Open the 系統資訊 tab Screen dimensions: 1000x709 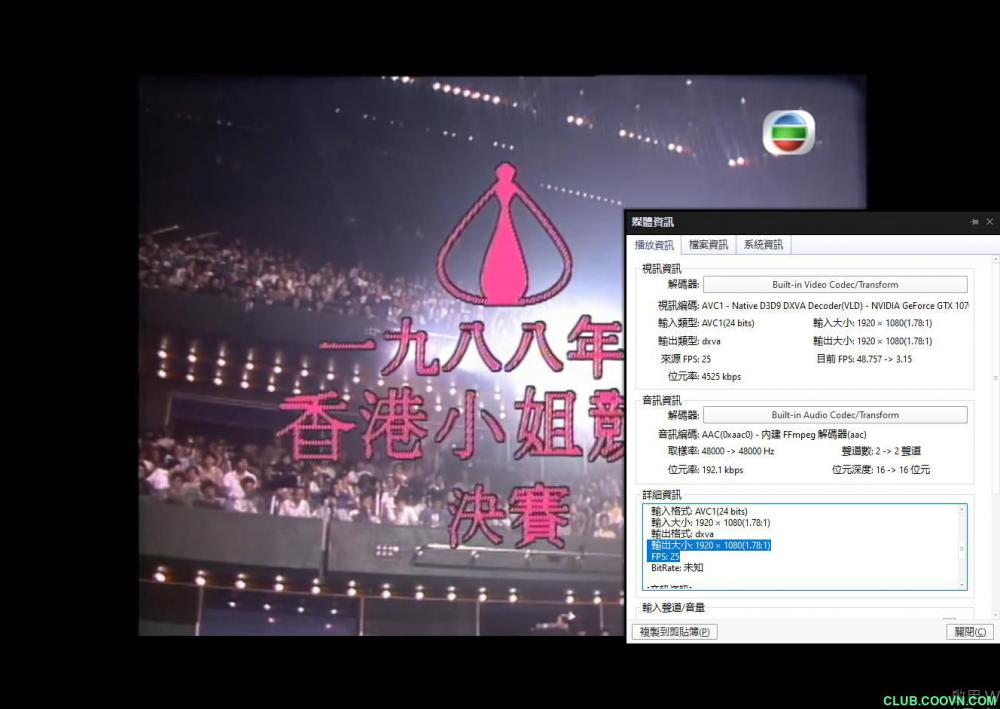coord(763,245)
